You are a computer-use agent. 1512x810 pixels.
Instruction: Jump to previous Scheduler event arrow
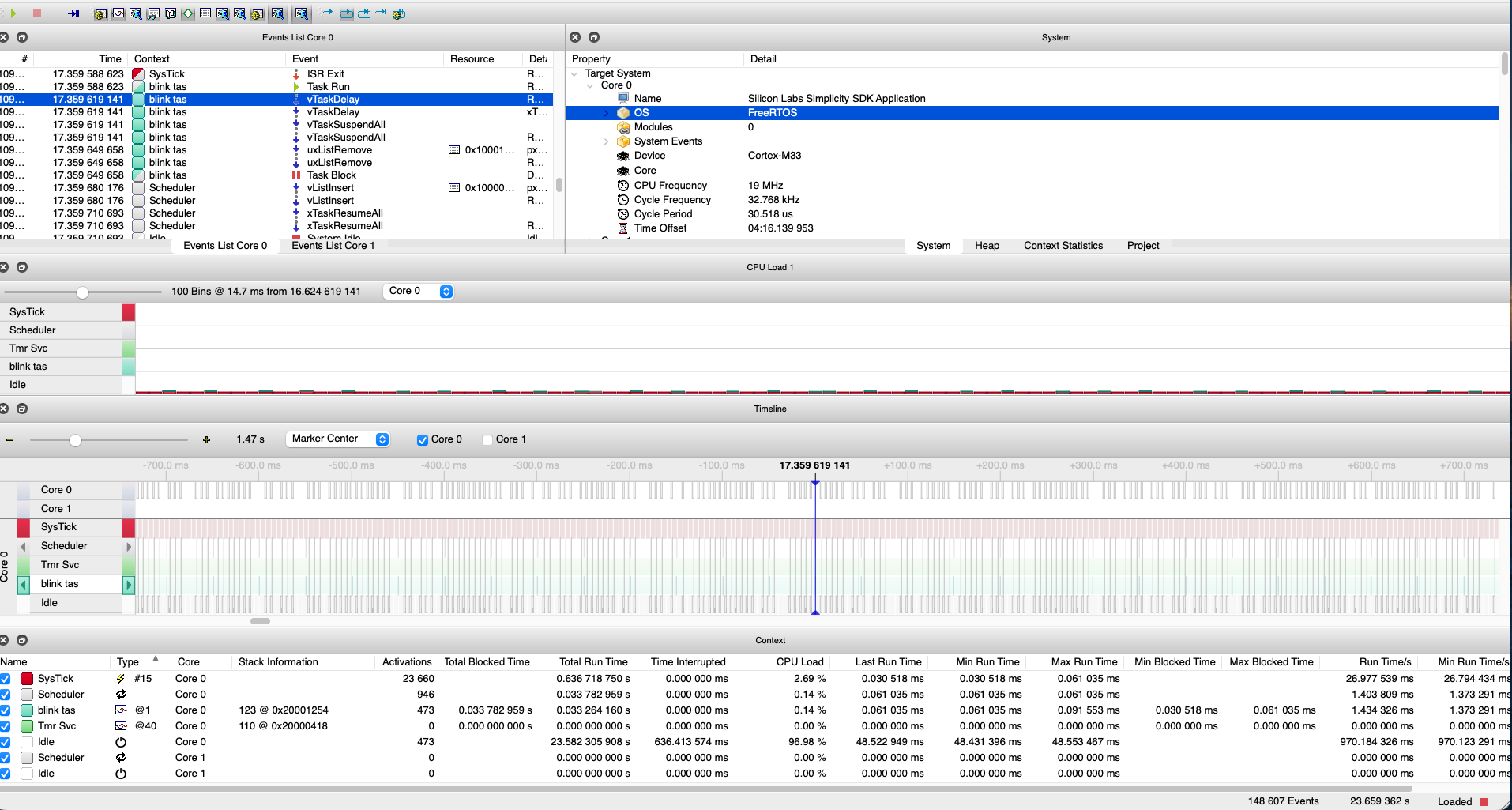pos(24,546)
